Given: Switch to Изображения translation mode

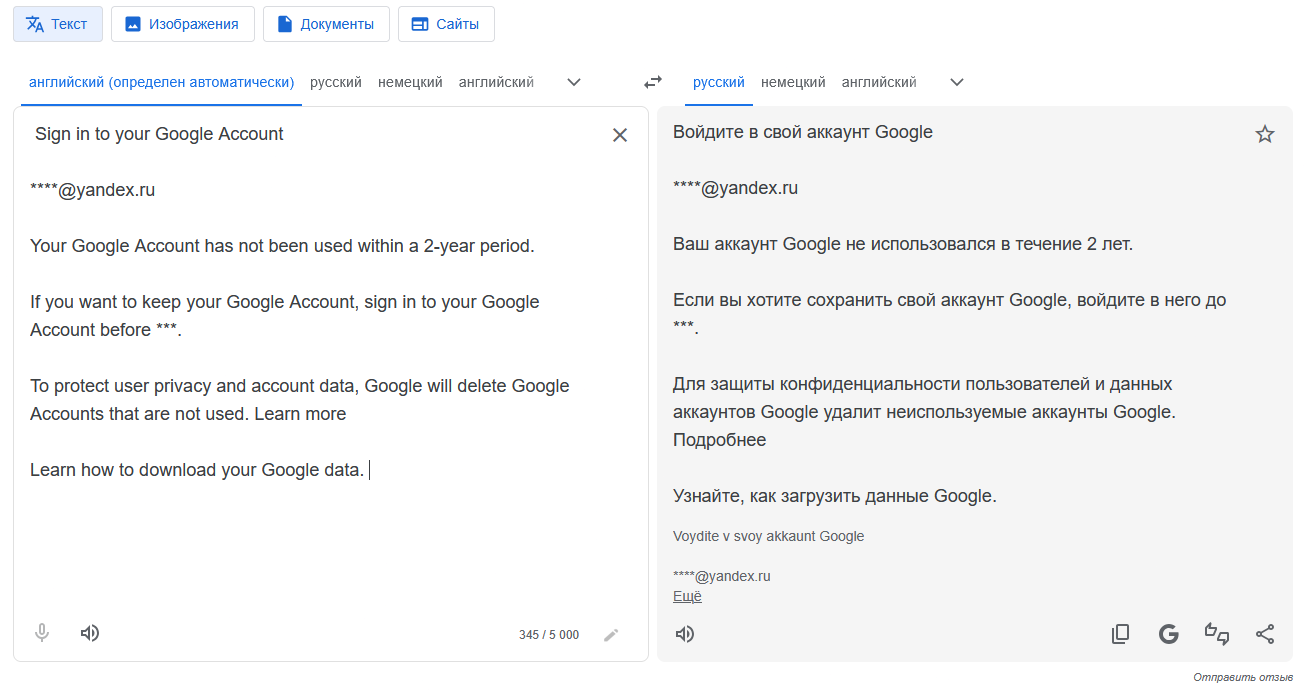Looking at the screenshot, I should tap(183, 24).
